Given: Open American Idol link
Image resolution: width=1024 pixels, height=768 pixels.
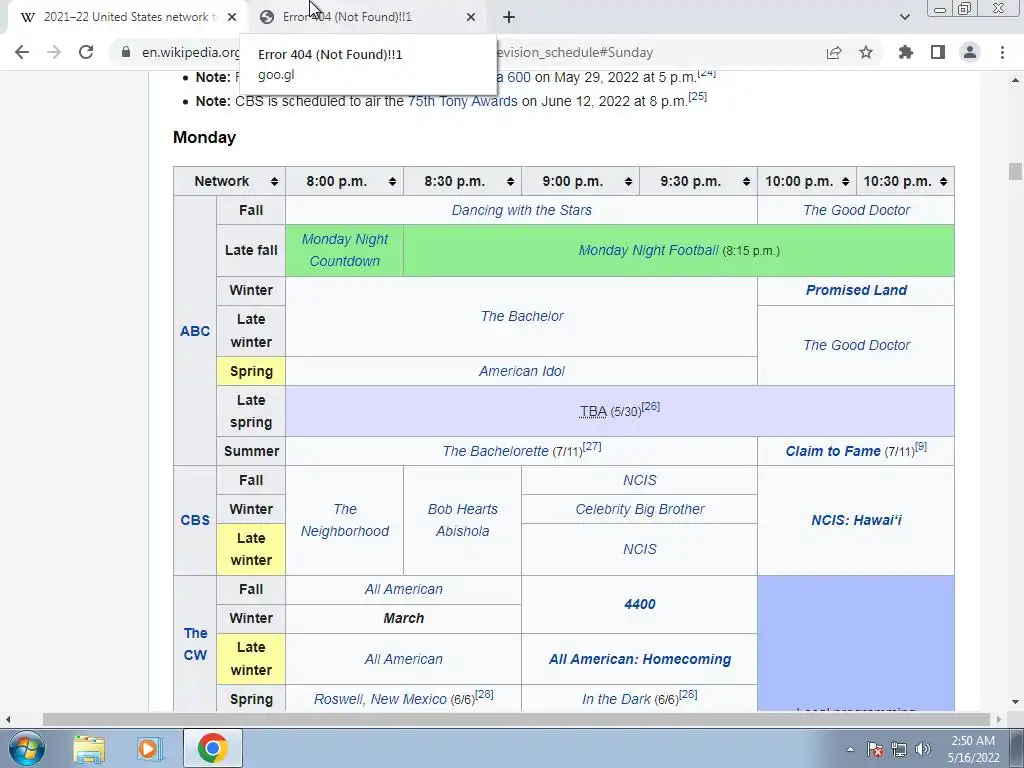Looking at the screenshot, I should [x=522, y=371].
